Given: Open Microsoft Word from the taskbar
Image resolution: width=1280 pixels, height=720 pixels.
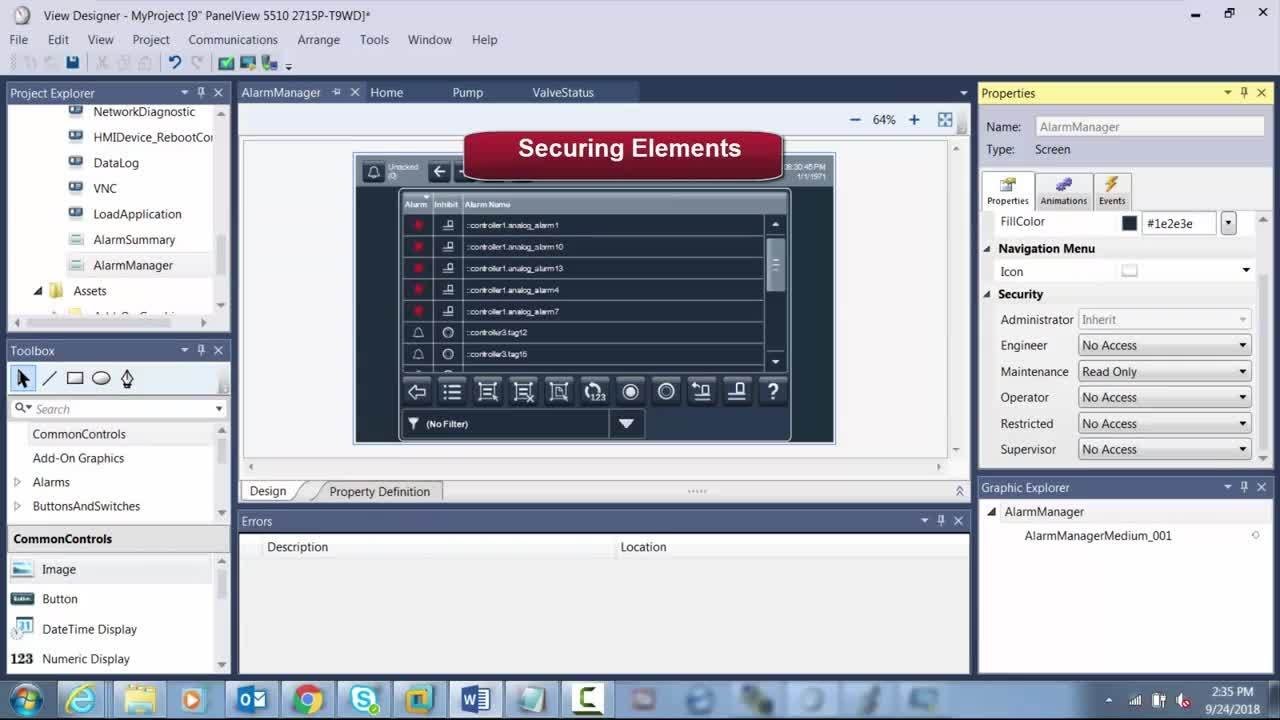Looking at the screenshot, I should tap(475, 699).
